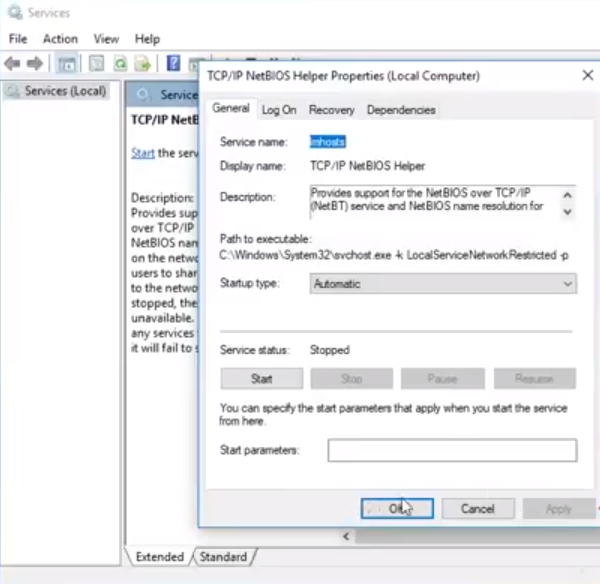
Task: Click OK in the properties dialog
Action: [397, 509]
